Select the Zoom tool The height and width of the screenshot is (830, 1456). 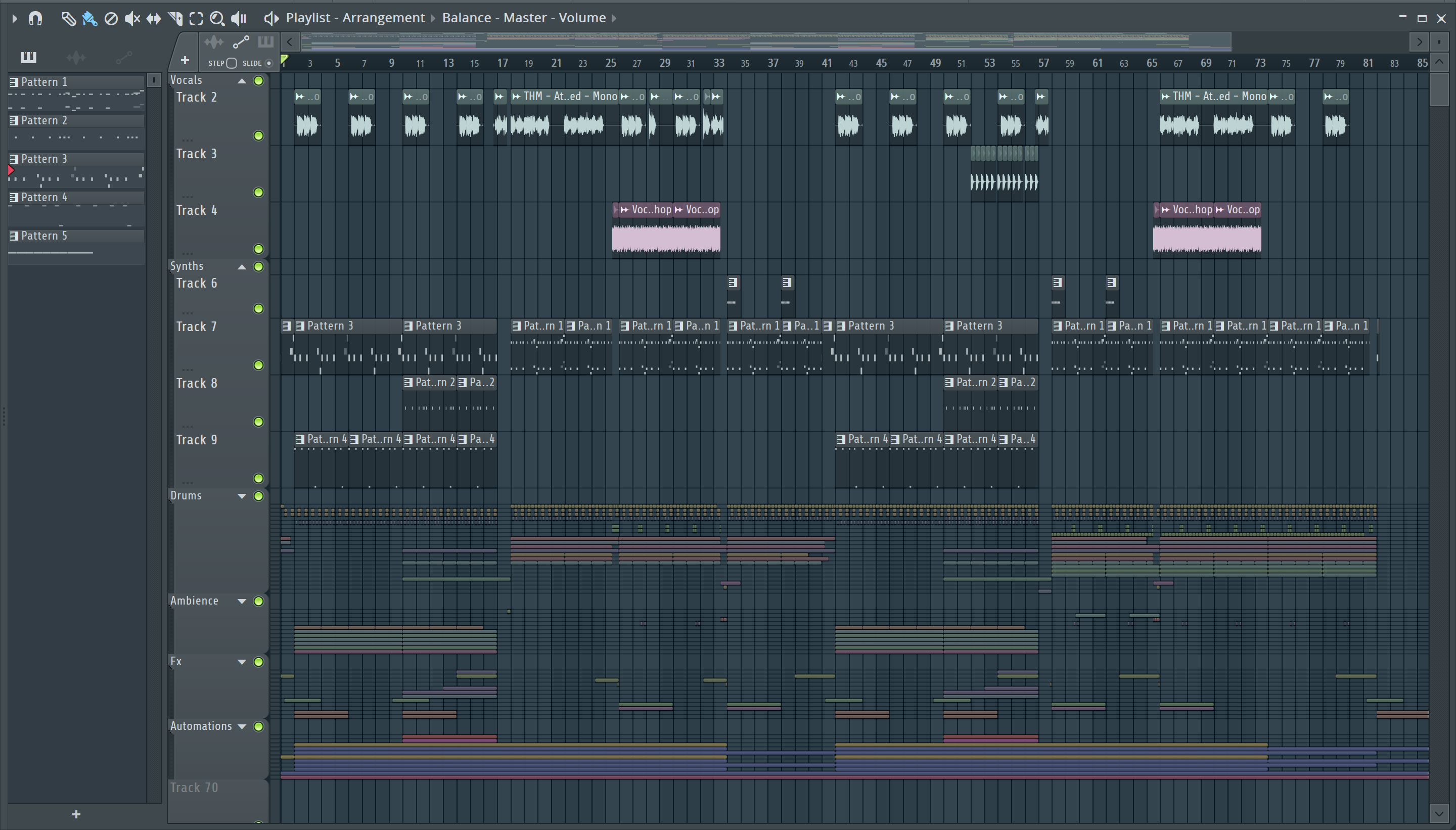[217, 19]
